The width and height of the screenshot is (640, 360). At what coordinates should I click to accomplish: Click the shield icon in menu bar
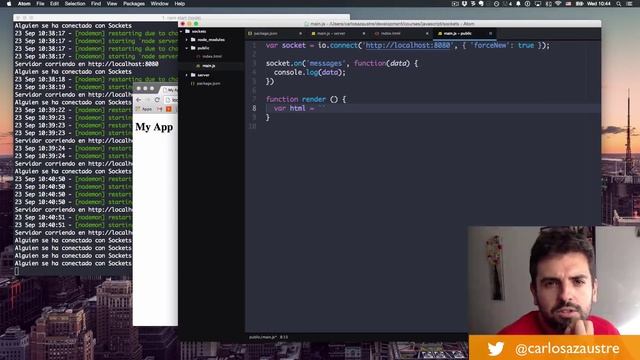464,4
